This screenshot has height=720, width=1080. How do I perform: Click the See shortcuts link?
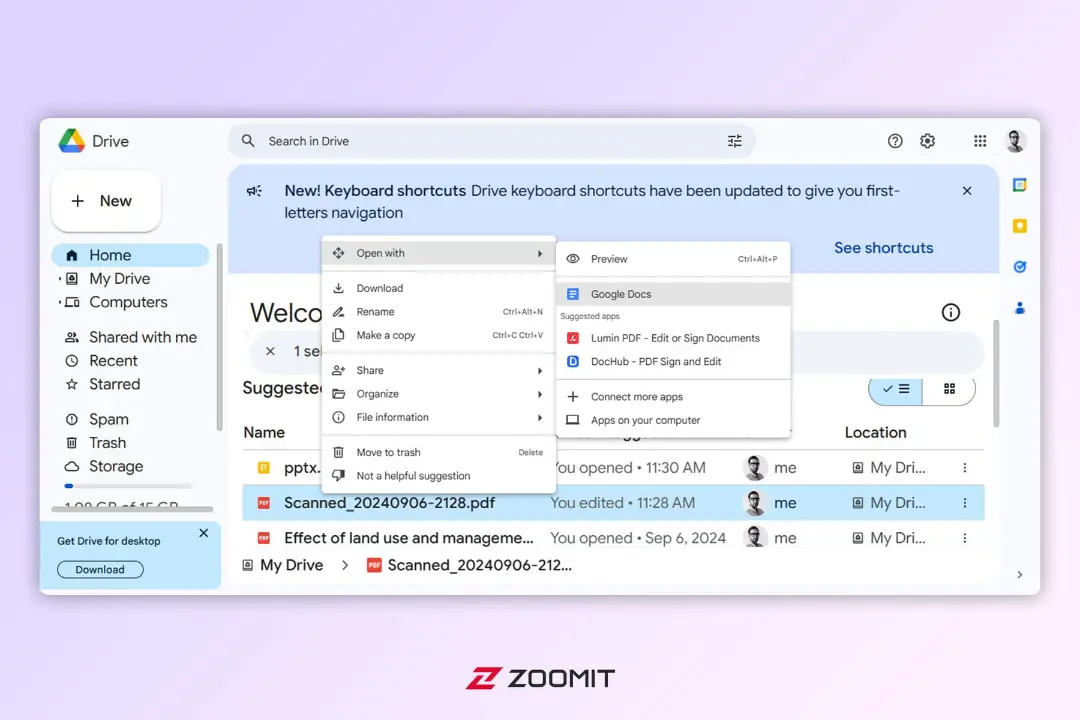point(884,247)
